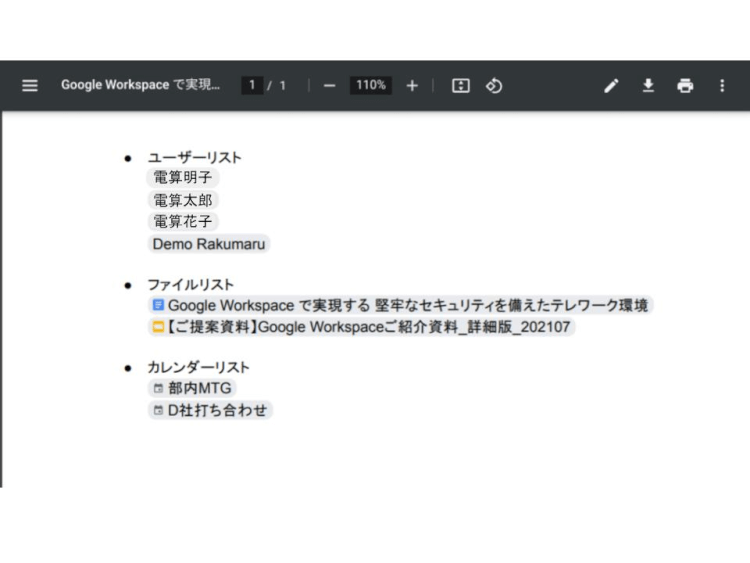Click the document title in the toolbar
The width and height of the screenshot is (750, 563).
click(140, 85)
